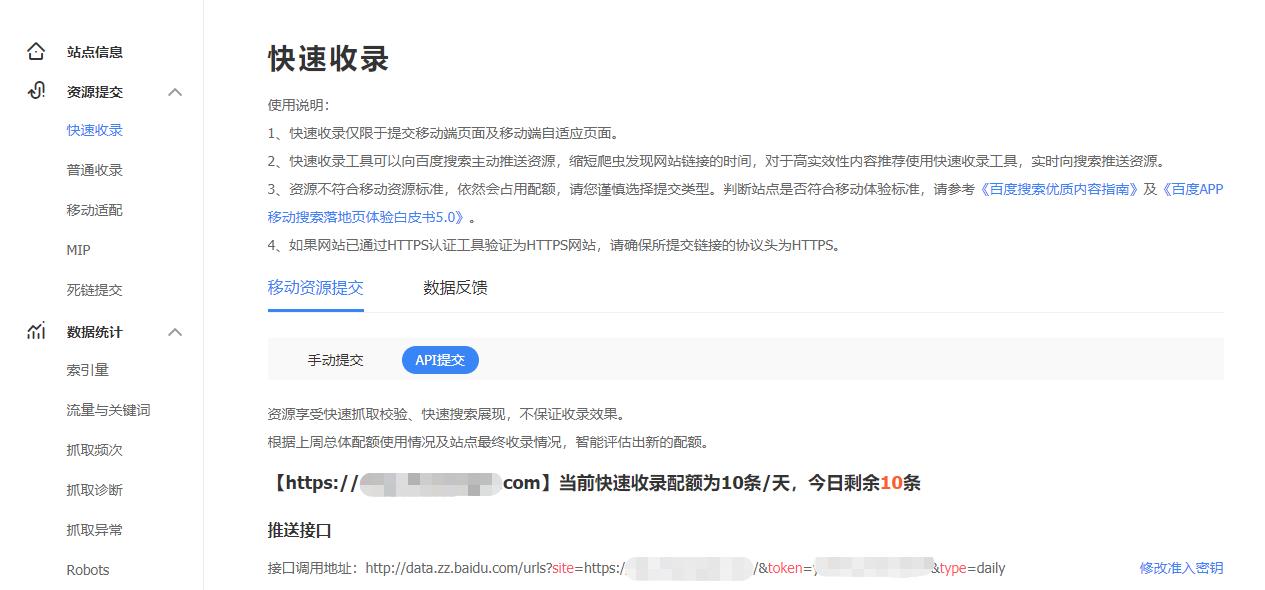Switch to the 数据反馈 tab

coord(454,288)
